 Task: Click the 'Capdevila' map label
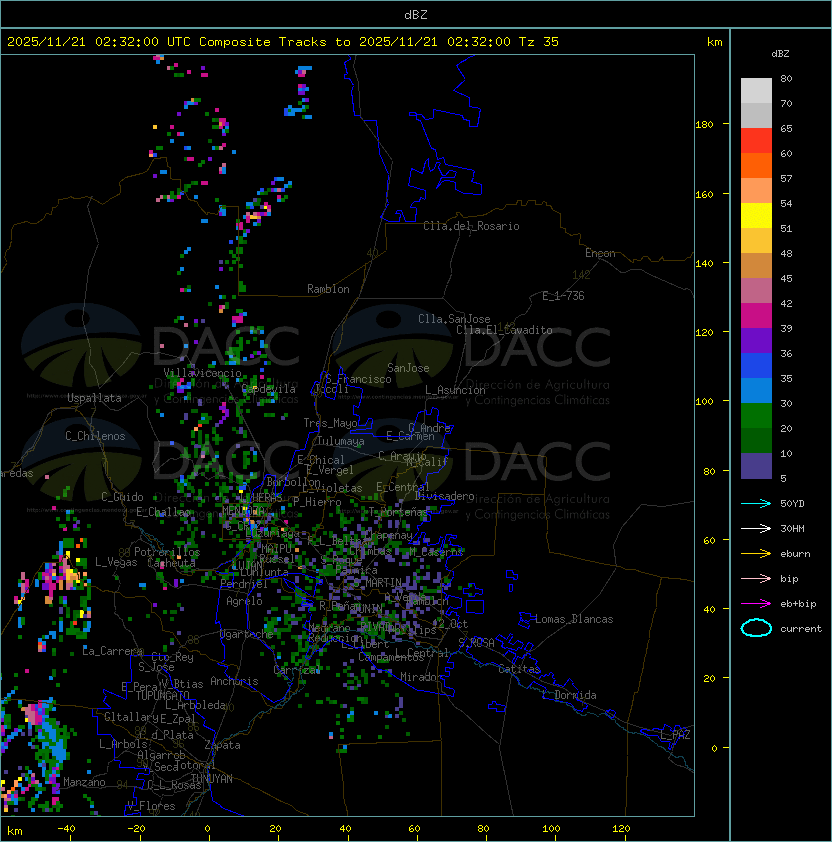coord(269,389)
